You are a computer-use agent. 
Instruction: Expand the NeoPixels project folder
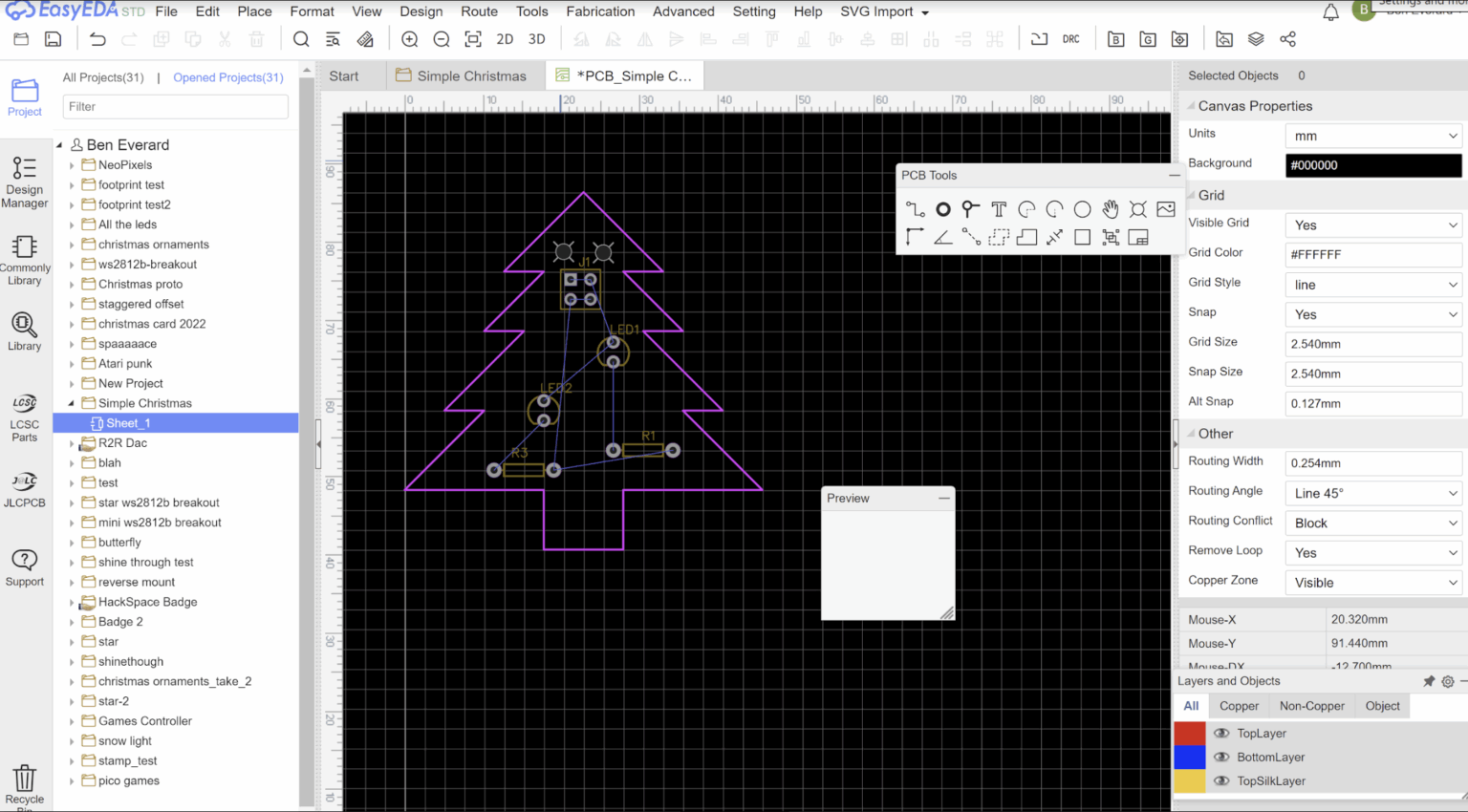(x=72, y=165)
